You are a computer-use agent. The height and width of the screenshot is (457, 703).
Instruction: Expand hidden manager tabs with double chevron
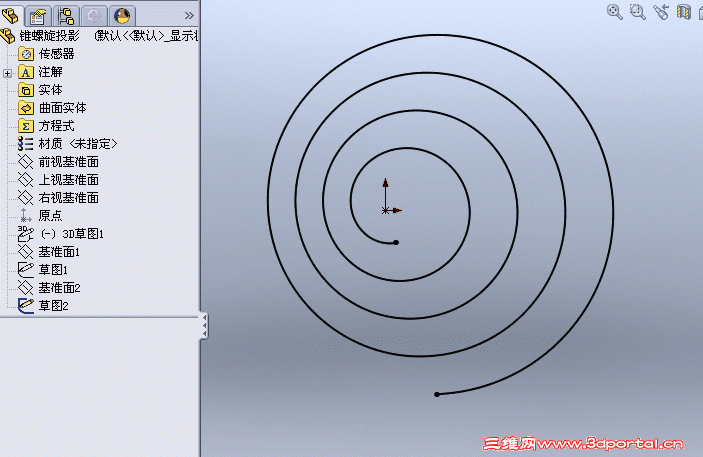click(x=189, y=16)
